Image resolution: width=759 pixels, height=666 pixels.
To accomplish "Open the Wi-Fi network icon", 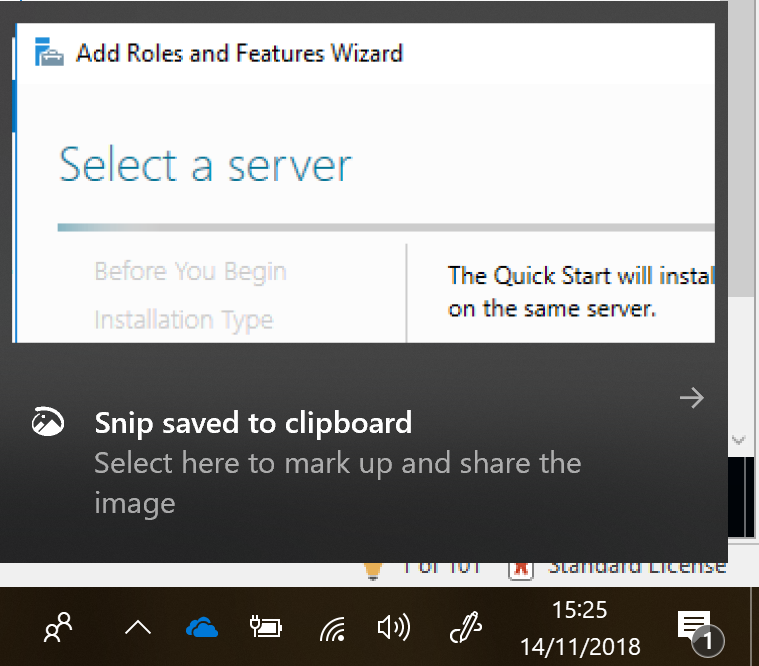I will click(x=333, y=628).
